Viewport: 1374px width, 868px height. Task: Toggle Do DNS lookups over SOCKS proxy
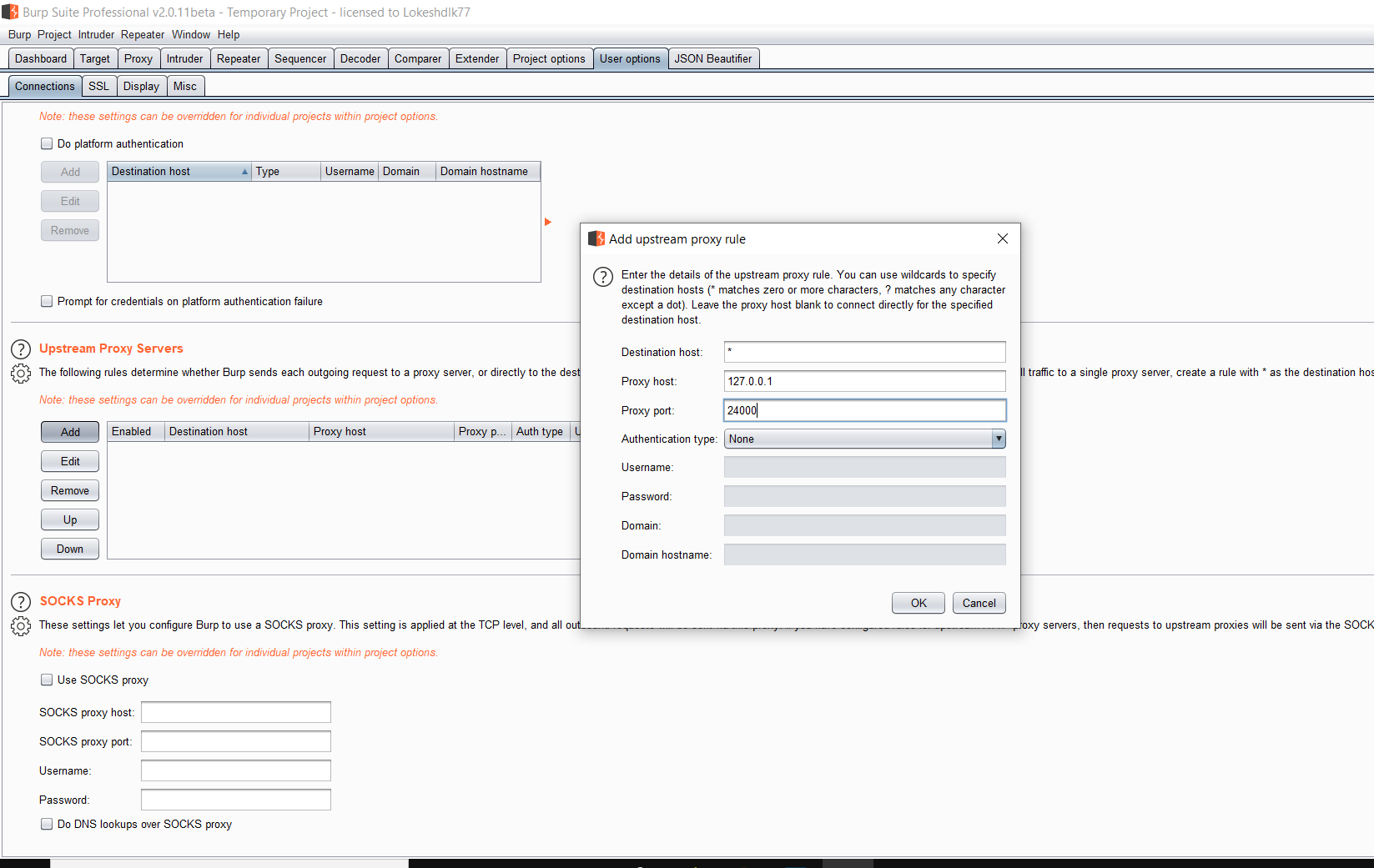[47, 824]
